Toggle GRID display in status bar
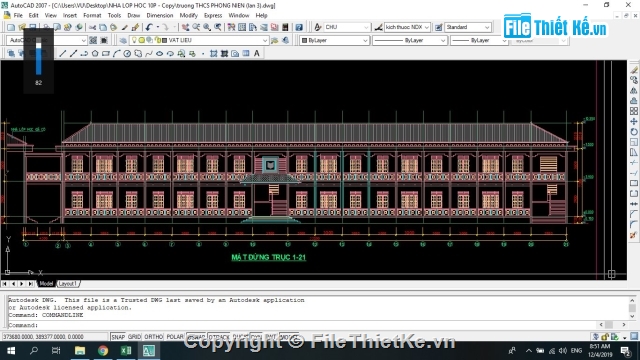640x360 pixels. tap(134, 337)
